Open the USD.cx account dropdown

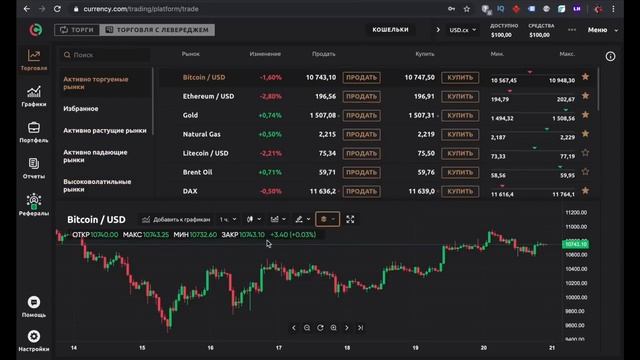tap(462, 30)
